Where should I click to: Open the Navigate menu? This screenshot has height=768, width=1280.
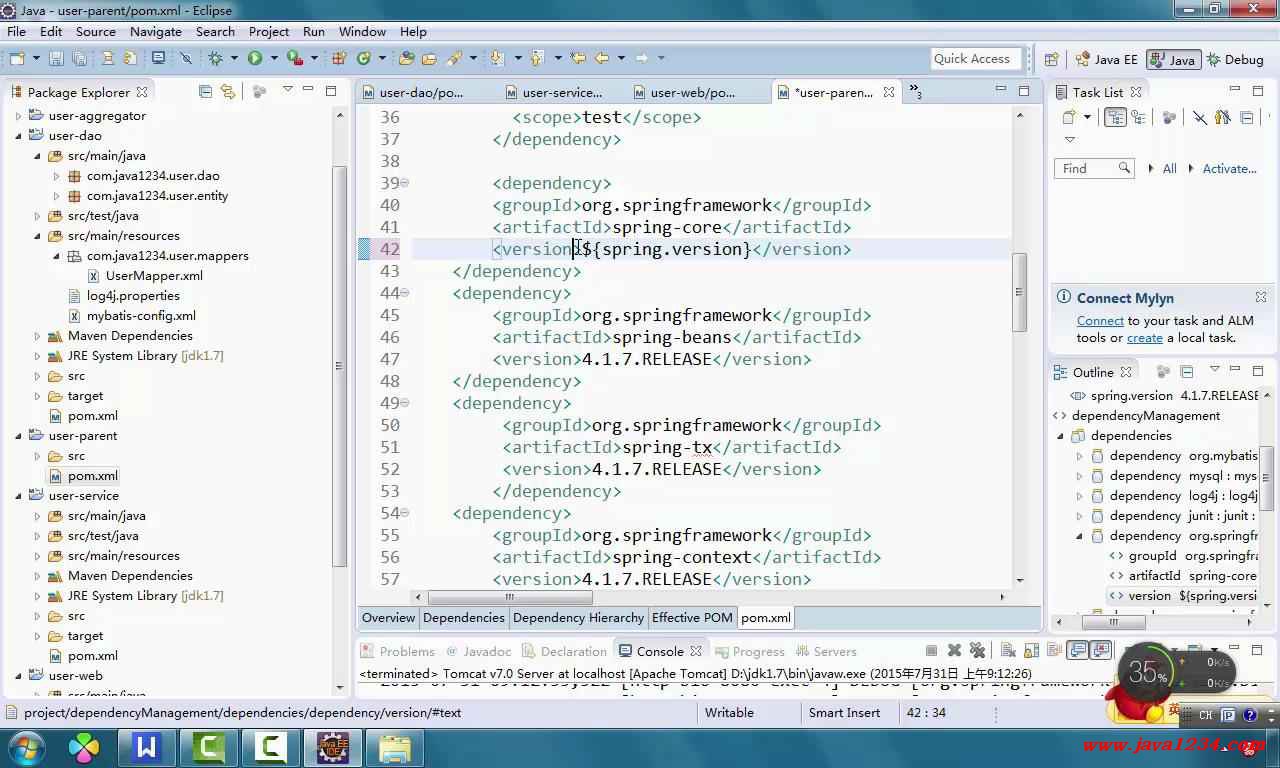point(156,31)
